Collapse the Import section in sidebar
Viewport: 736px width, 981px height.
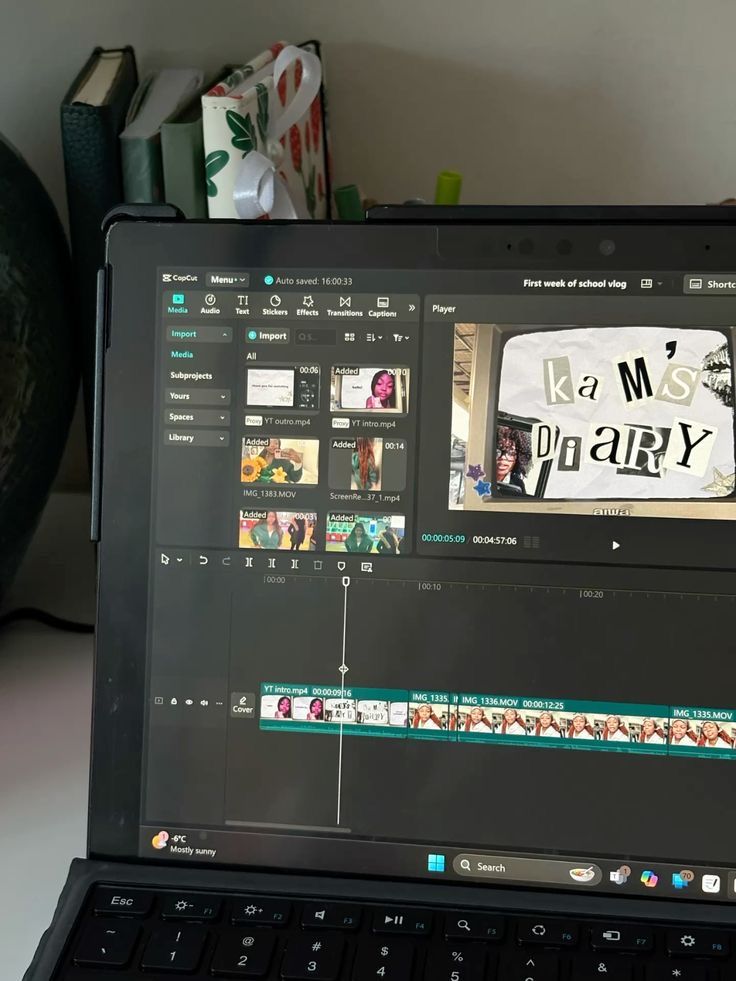point(198,334)
